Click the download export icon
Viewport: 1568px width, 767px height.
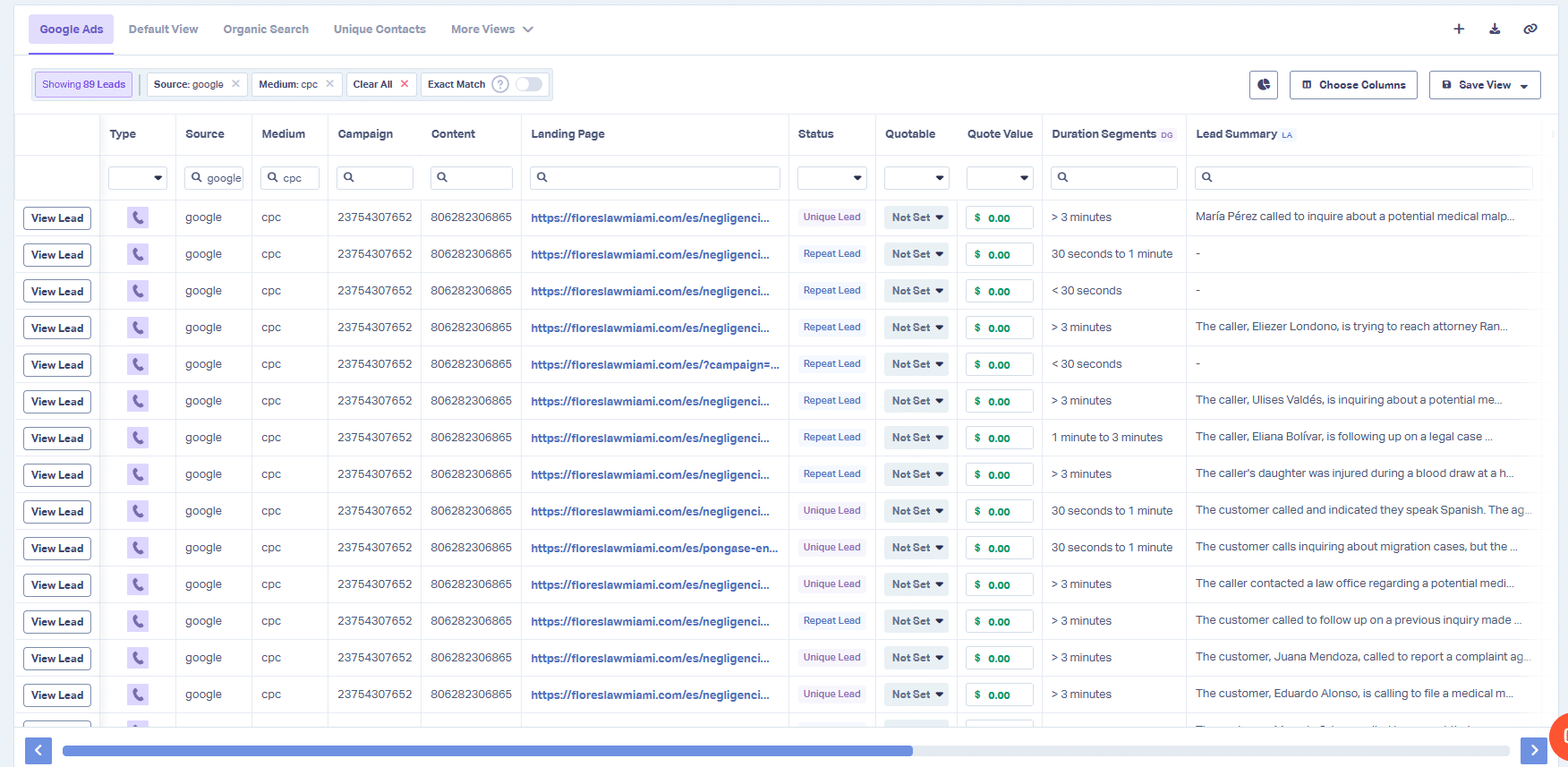pos(1495,29)
